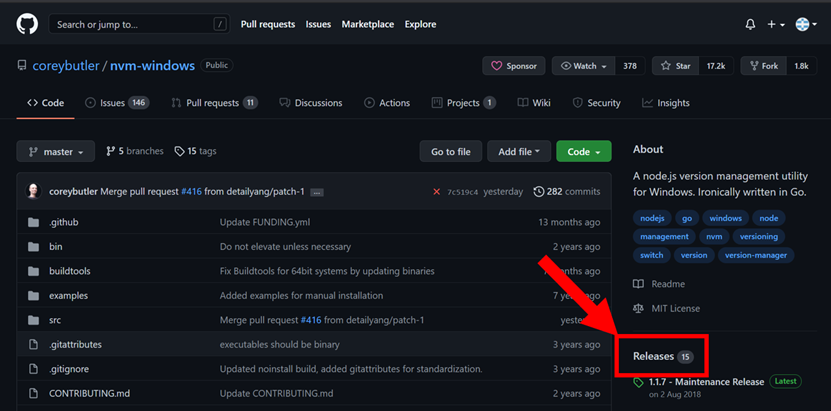Screen dimensions: 831x411
Task: Go to Explore in the header
Action: 420,24
